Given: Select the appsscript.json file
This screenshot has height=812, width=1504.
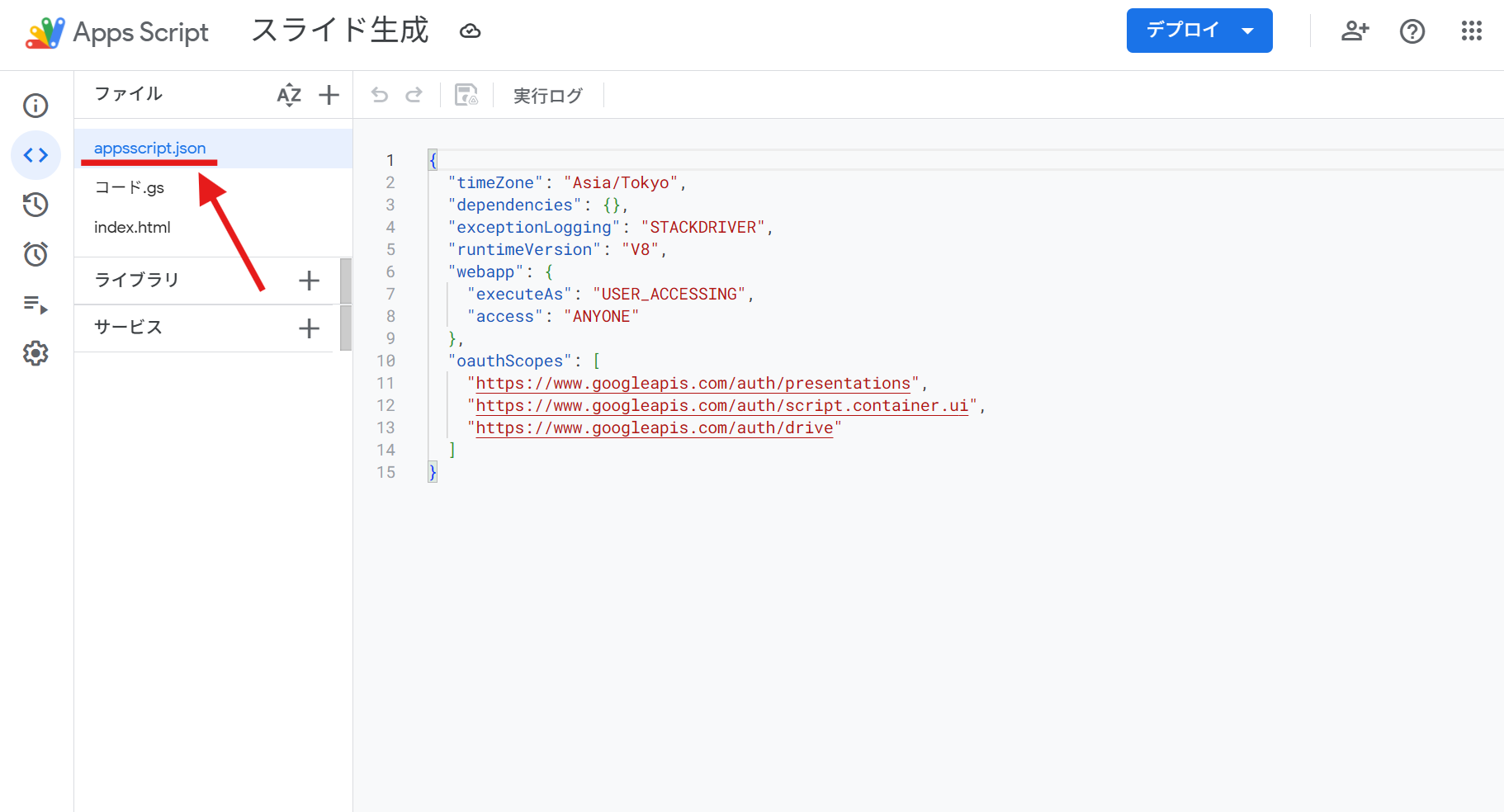Looking at the screenshot, I should (150, 148).
